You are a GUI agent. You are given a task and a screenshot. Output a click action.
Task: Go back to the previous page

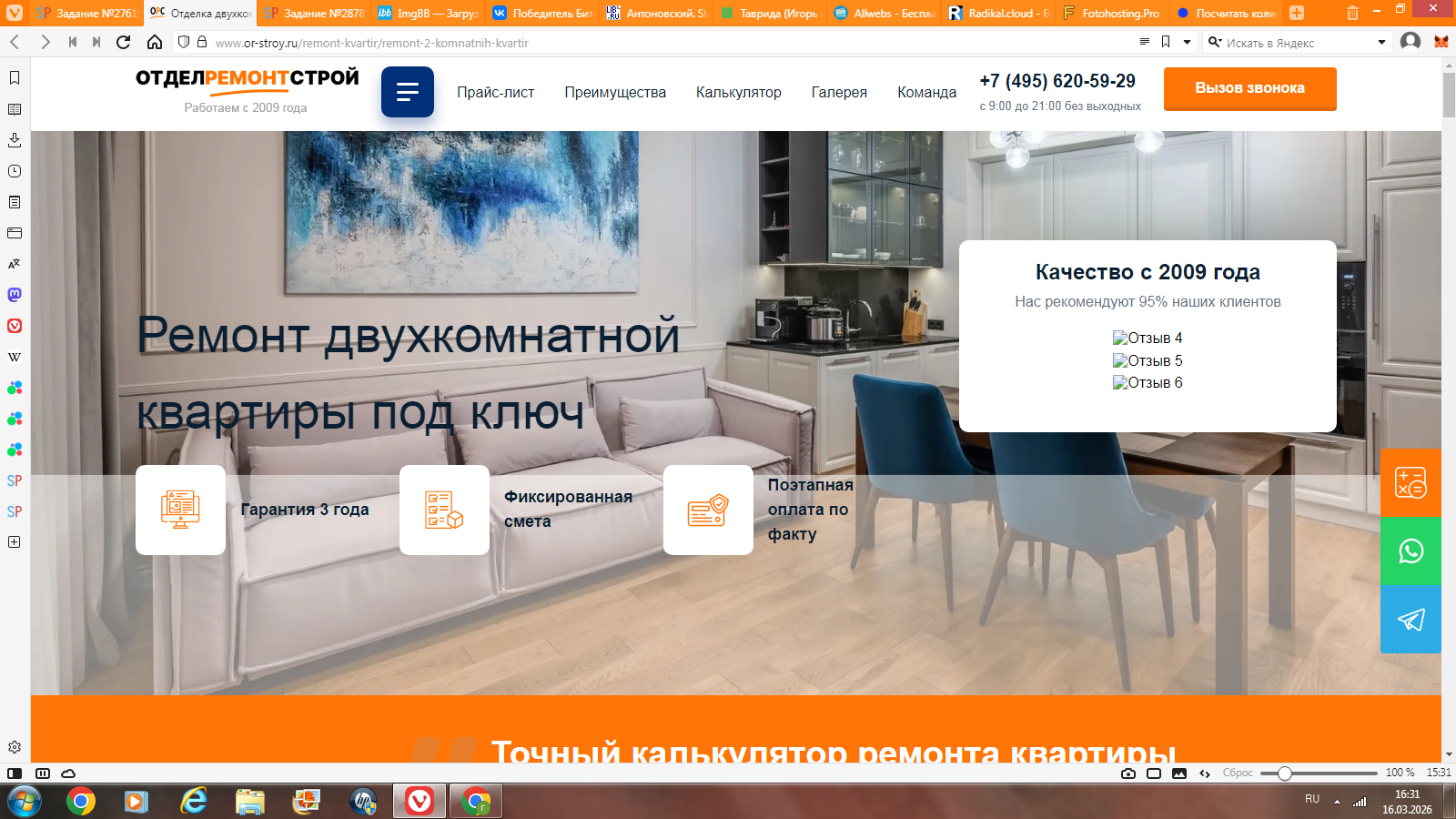15,42
